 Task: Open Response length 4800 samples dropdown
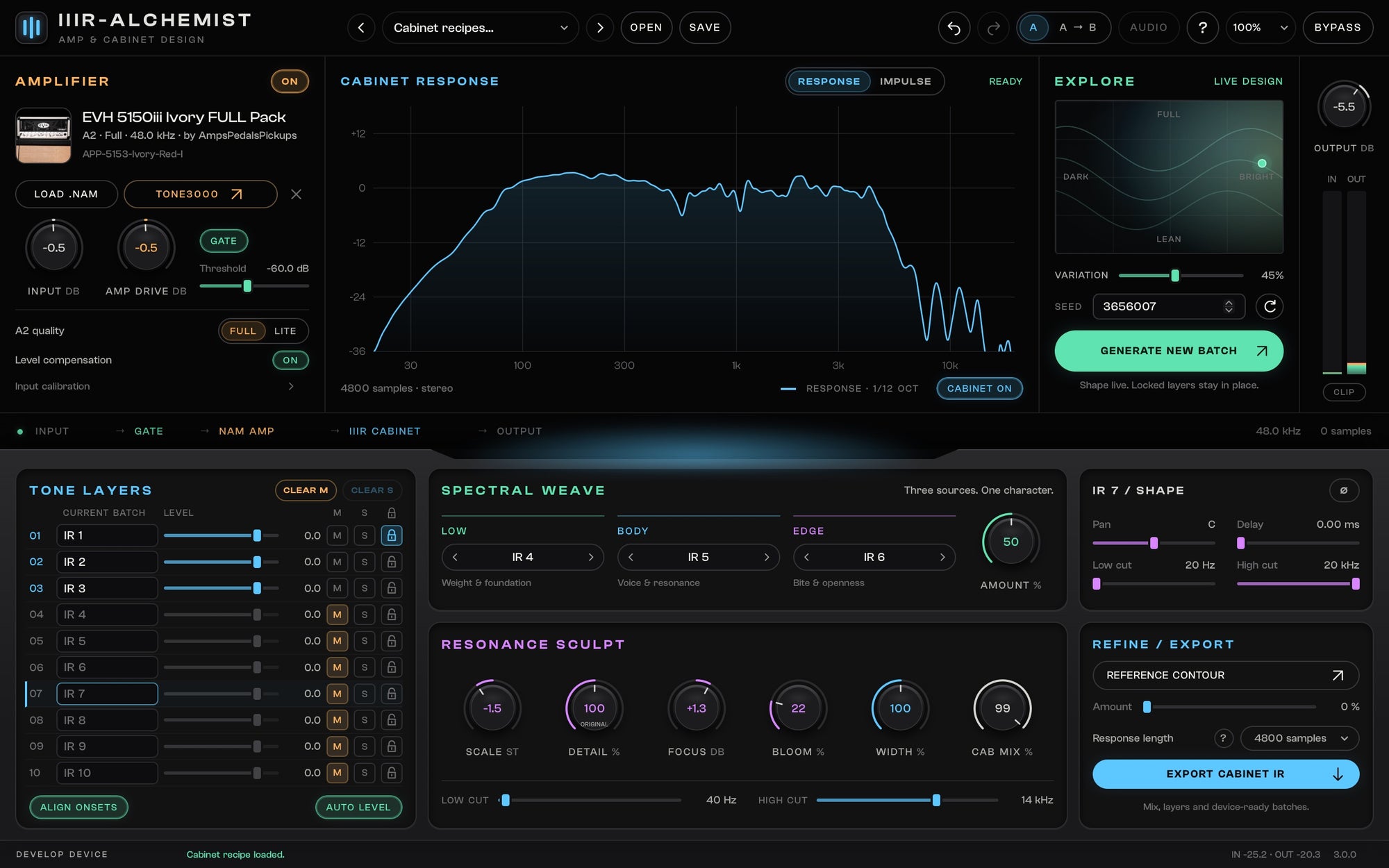(x=1299, y=738)
